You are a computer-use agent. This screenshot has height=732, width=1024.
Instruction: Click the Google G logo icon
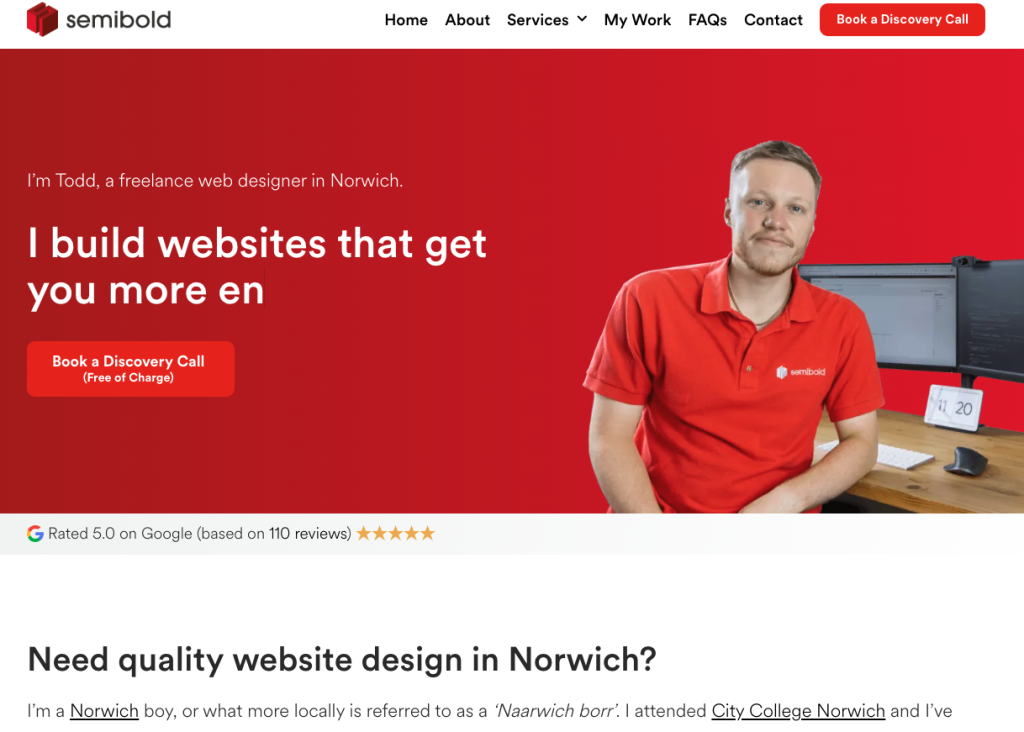click(x=35, y=533)
